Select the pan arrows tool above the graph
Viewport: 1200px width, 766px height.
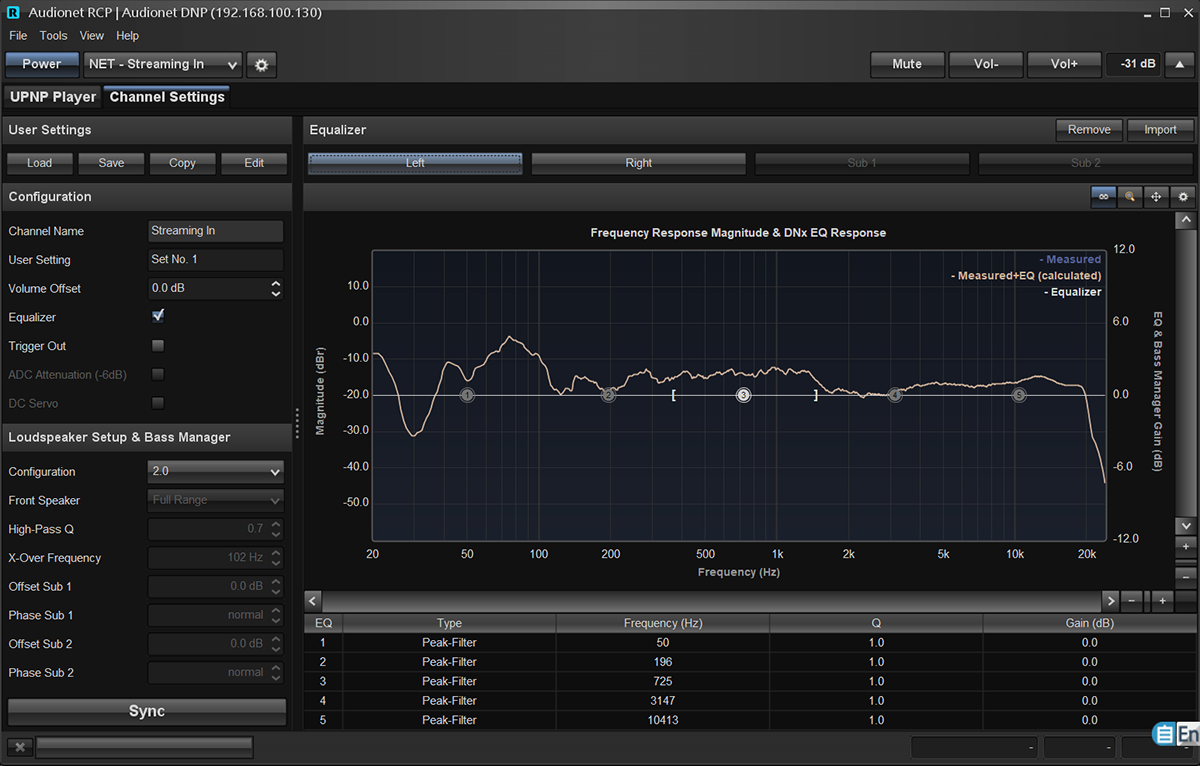coord(1156,197)
